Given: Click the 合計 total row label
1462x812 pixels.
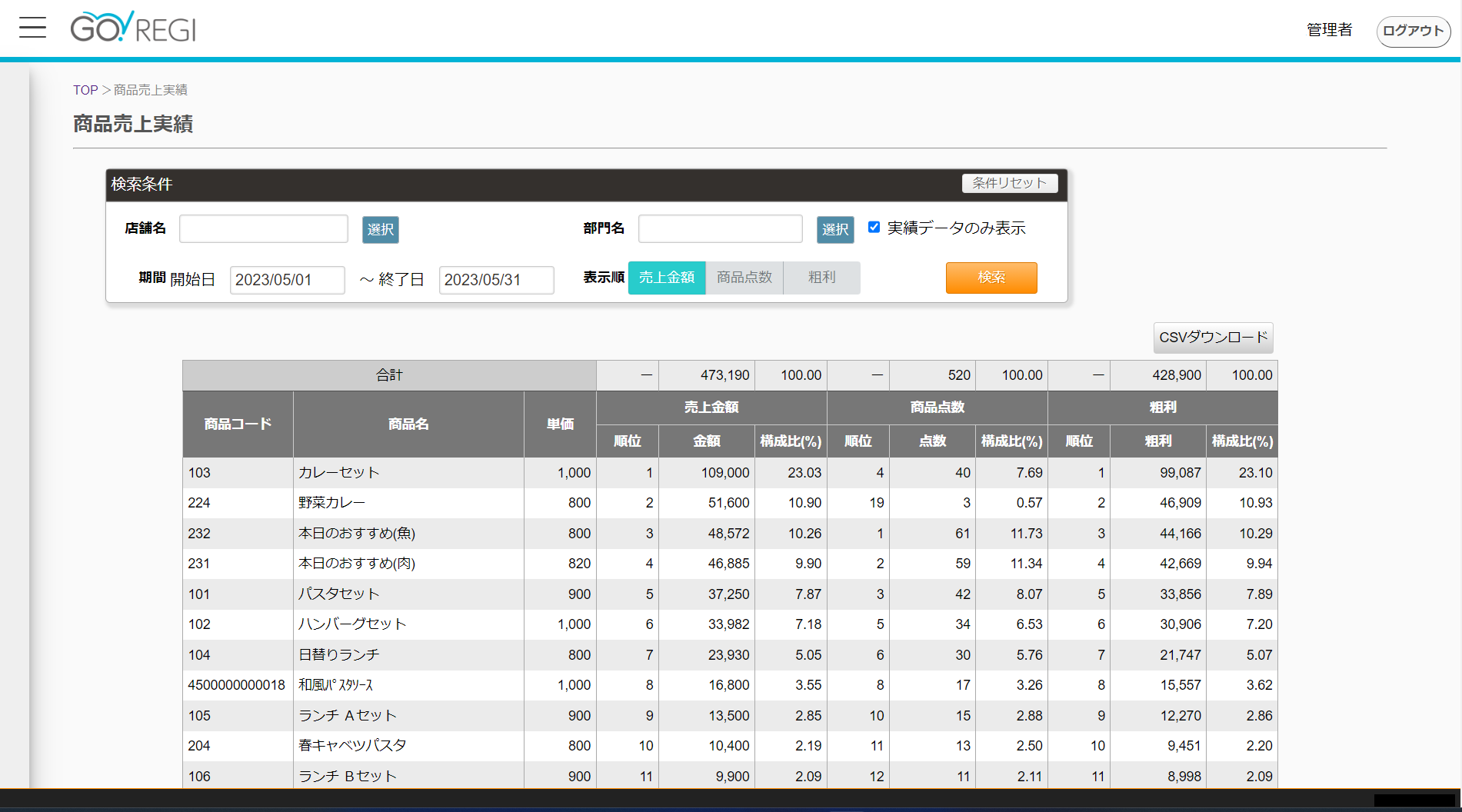Looking at the screenshot, I should (x=389, y=375).
